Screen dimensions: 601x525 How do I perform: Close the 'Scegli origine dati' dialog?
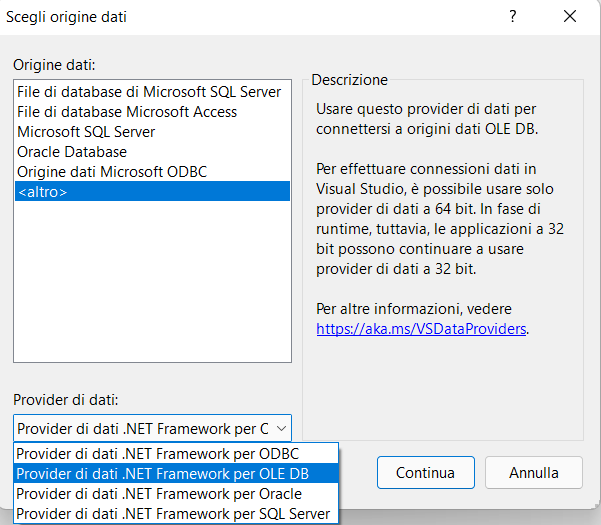pos(570,16)
